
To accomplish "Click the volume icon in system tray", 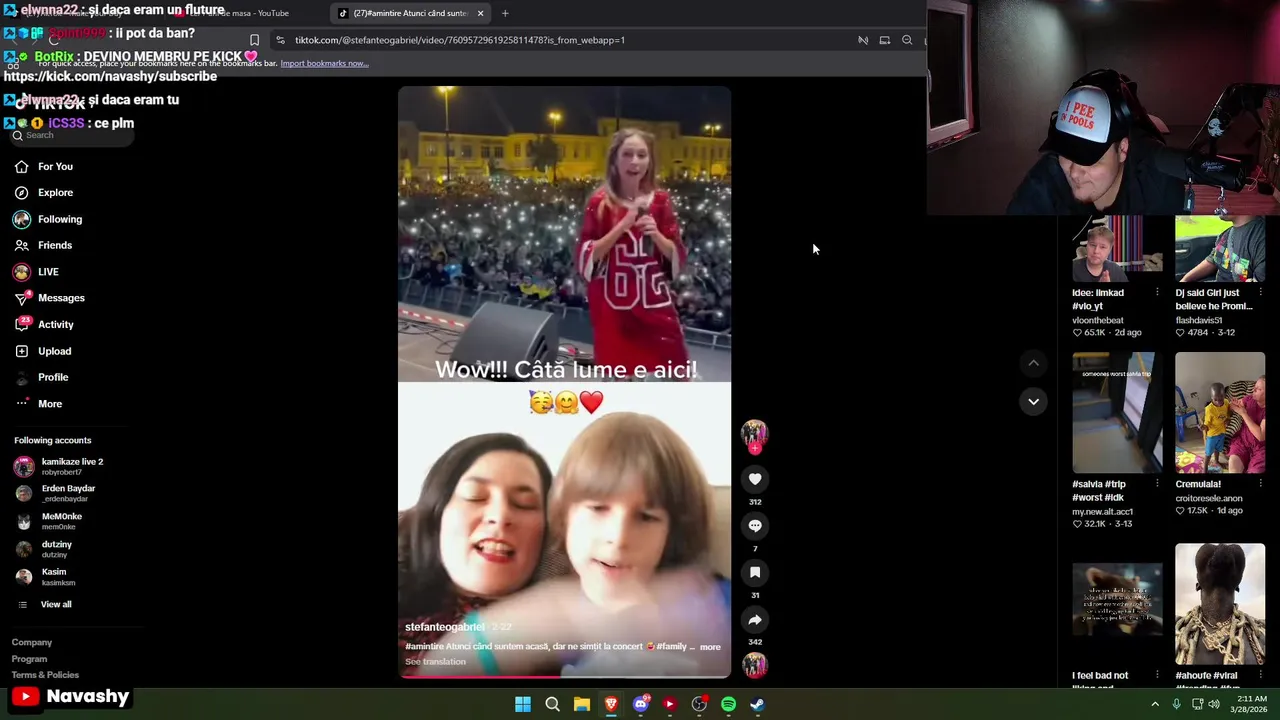I will pos(1214,704).
